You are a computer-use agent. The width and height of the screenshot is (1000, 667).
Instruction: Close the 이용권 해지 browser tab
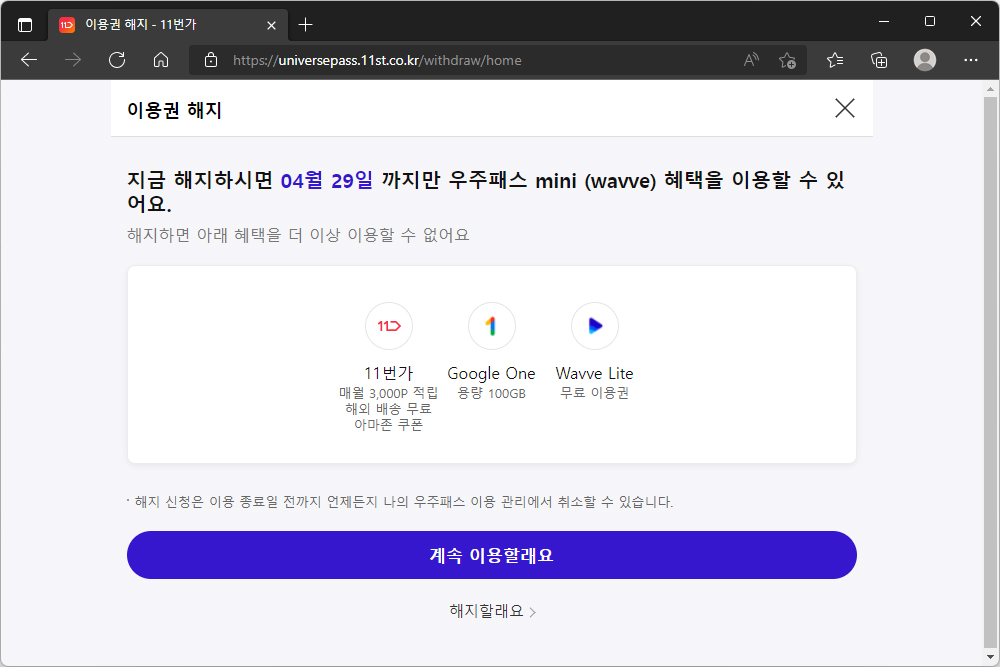[271, 26]
